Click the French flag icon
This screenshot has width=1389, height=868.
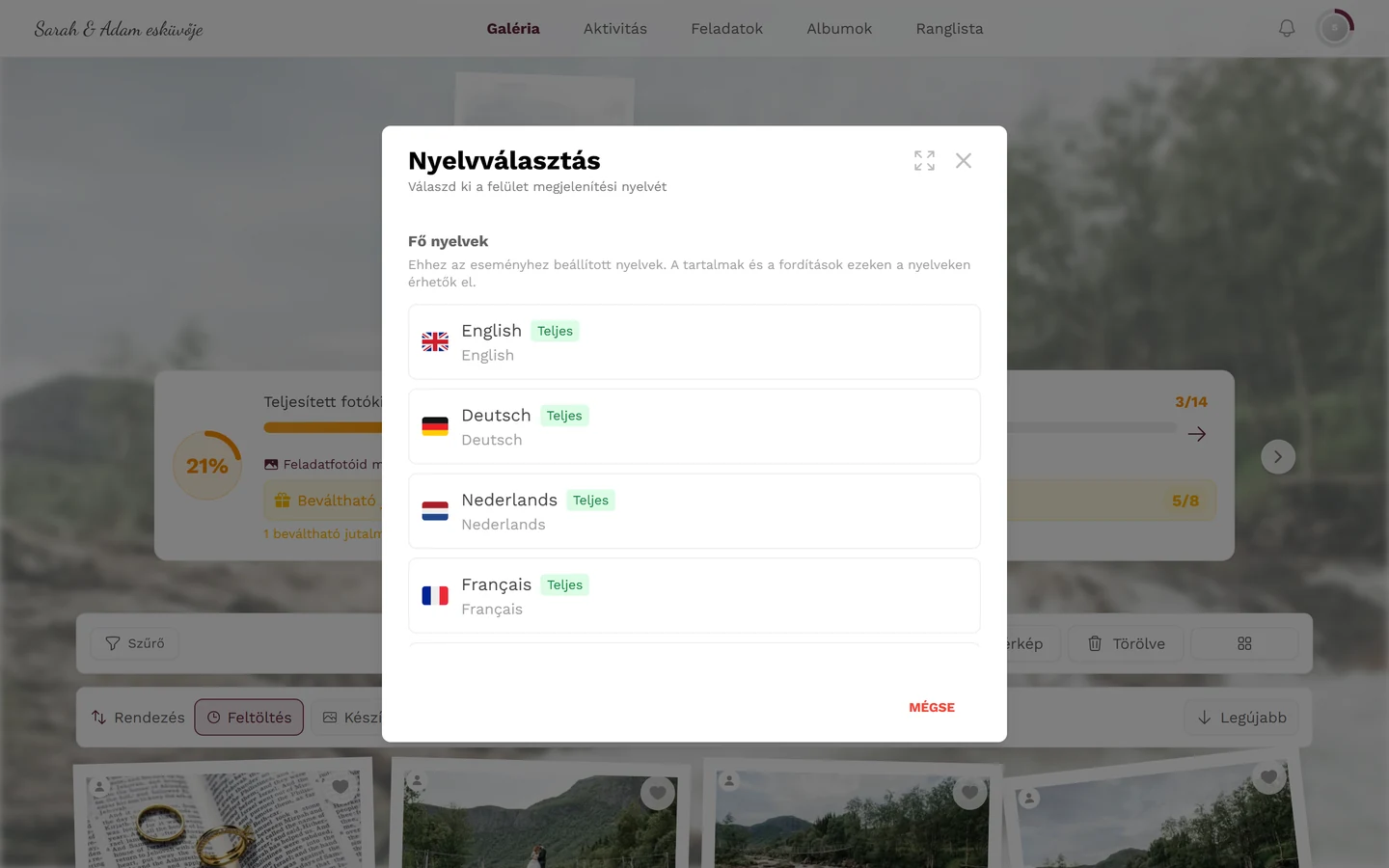(x=435, y=596)
